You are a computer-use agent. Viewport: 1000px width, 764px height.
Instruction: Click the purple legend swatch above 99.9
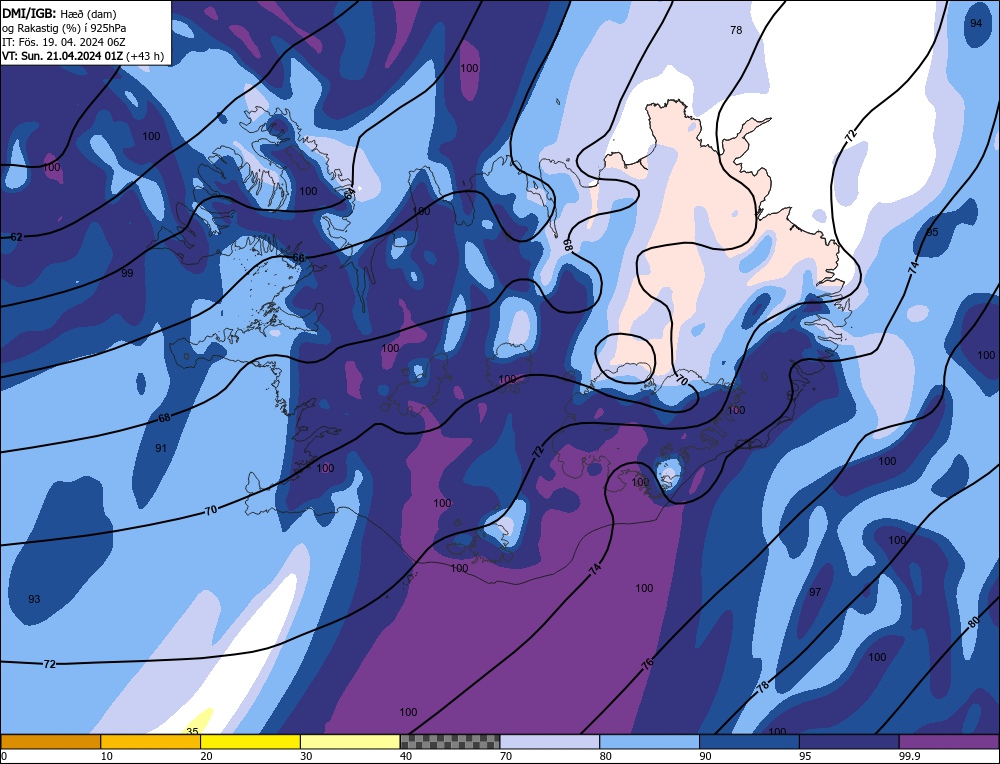(x=949, y=741)
